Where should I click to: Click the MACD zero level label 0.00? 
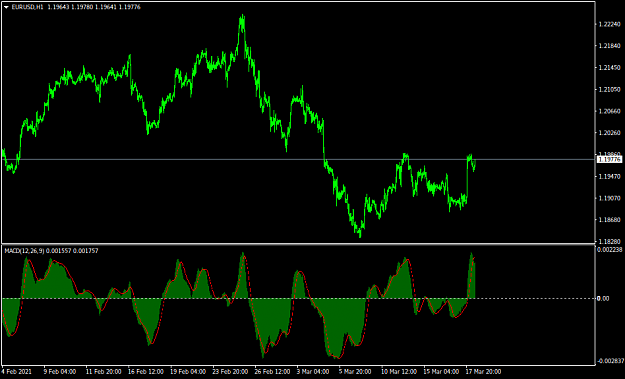(603, 298)
